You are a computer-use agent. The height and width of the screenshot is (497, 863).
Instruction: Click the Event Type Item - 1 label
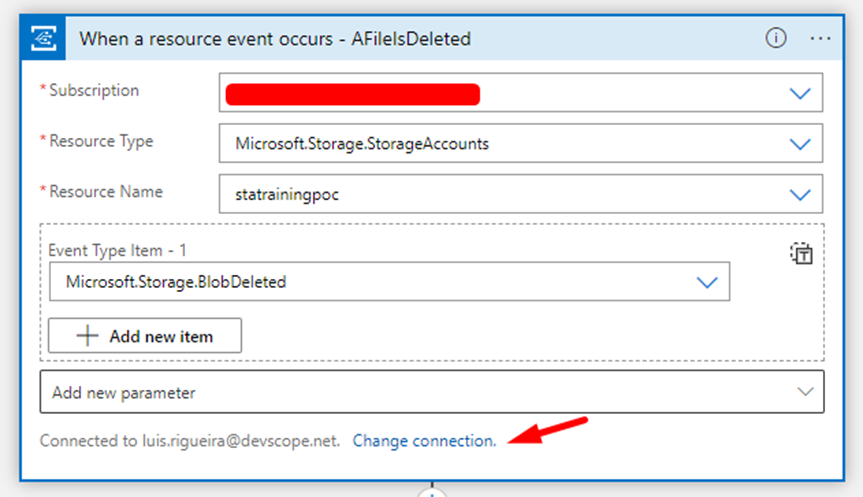[x=117, y=251]
